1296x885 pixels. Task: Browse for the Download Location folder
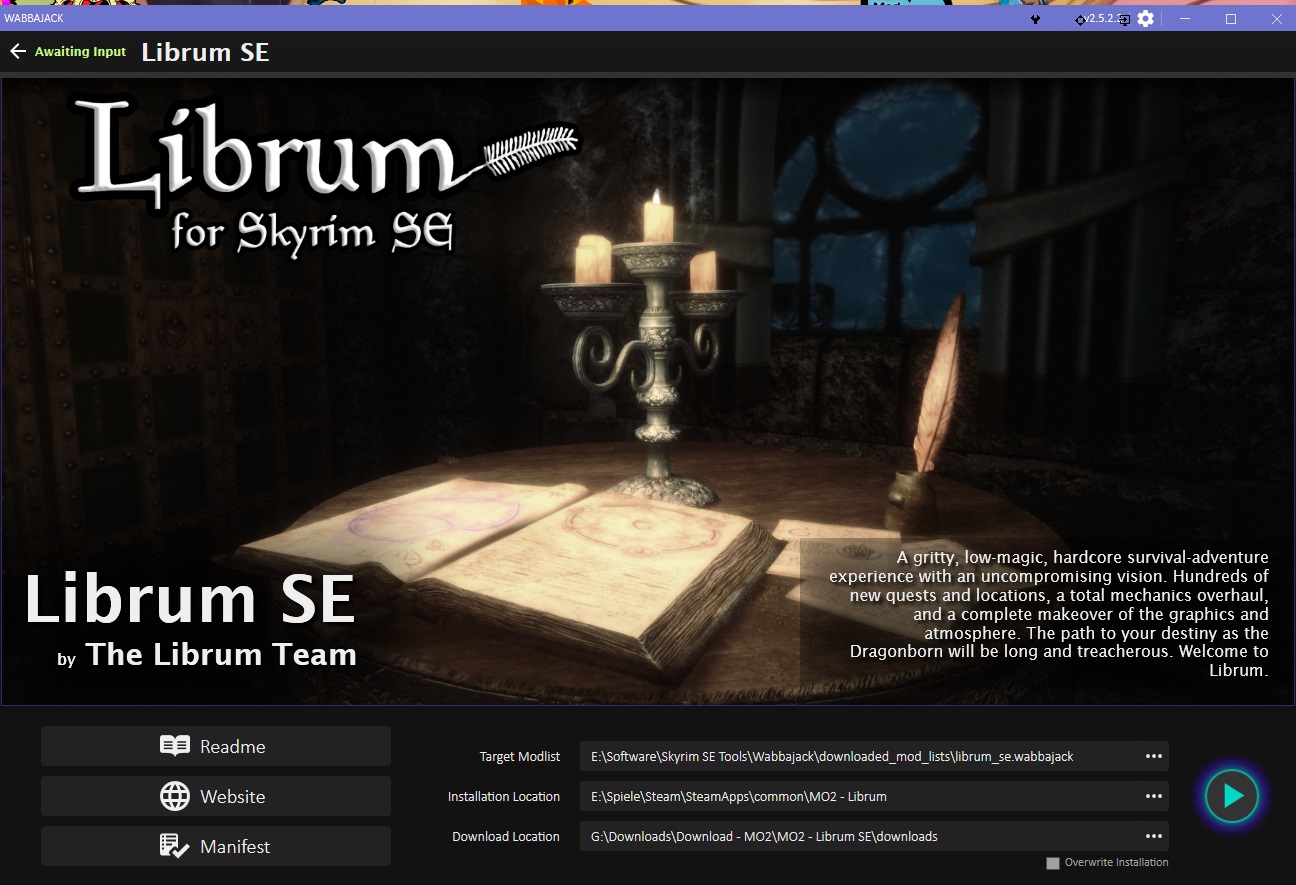(x=1153, y=836)
